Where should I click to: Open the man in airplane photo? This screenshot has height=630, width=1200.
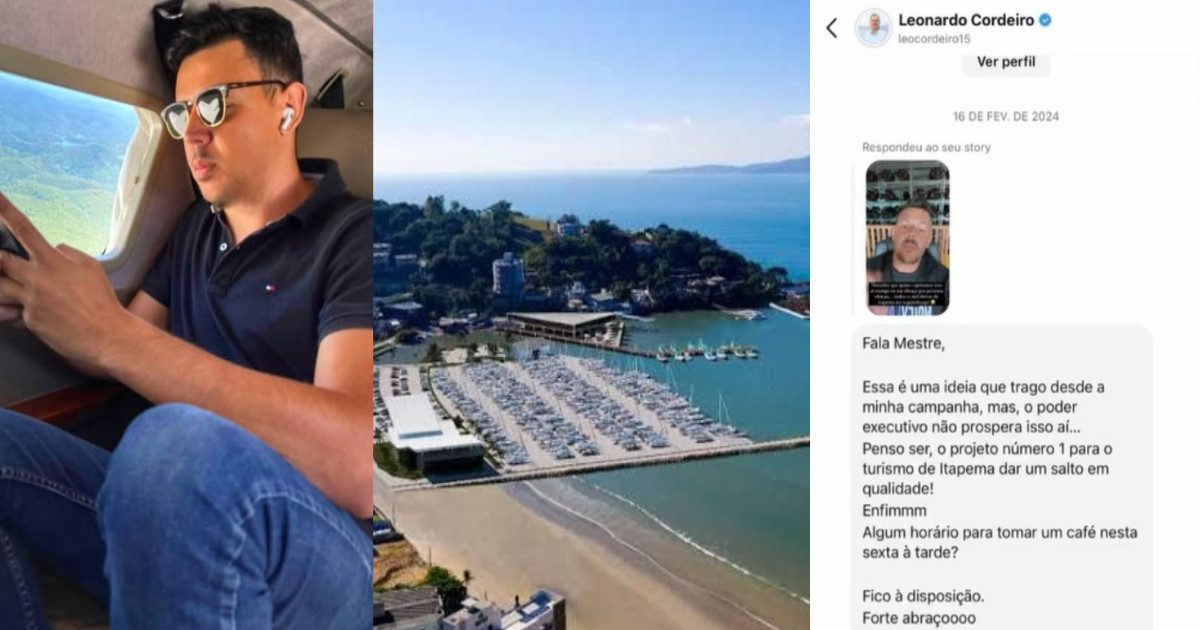186,315
